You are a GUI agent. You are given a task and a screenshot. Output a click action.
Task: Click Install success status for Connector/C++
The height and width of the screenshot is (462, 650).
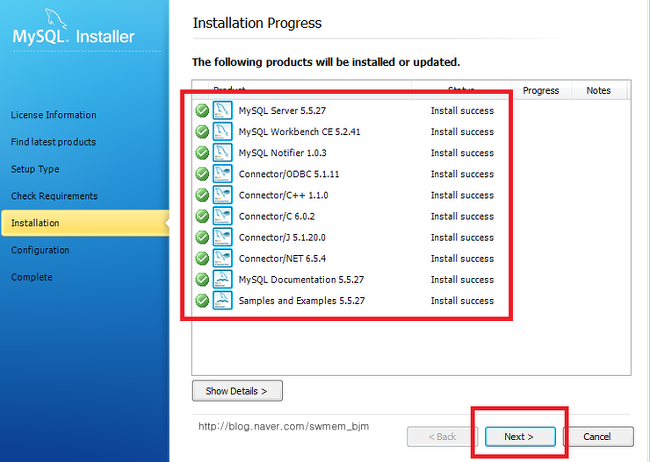pos(462,195)
